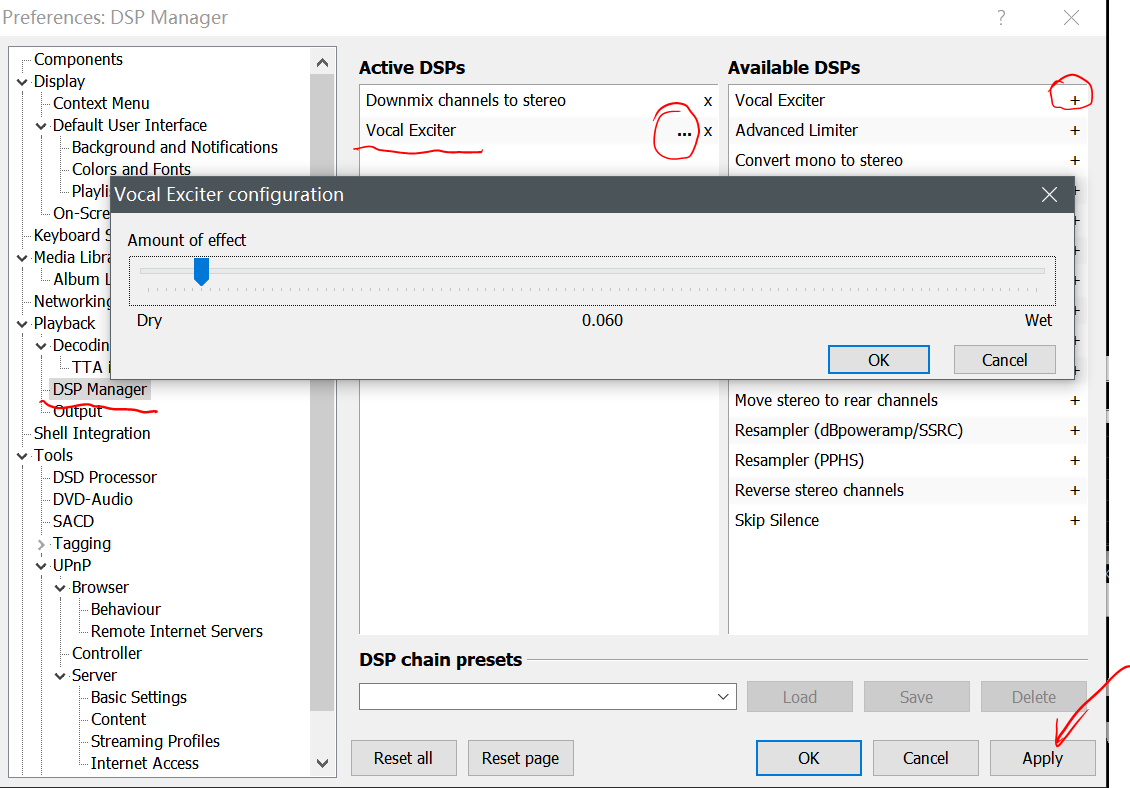The width and height of the screenshot is (1130, 788).
Task: Add Advanced Limiter with plus icon
Action: point(1075,130)
